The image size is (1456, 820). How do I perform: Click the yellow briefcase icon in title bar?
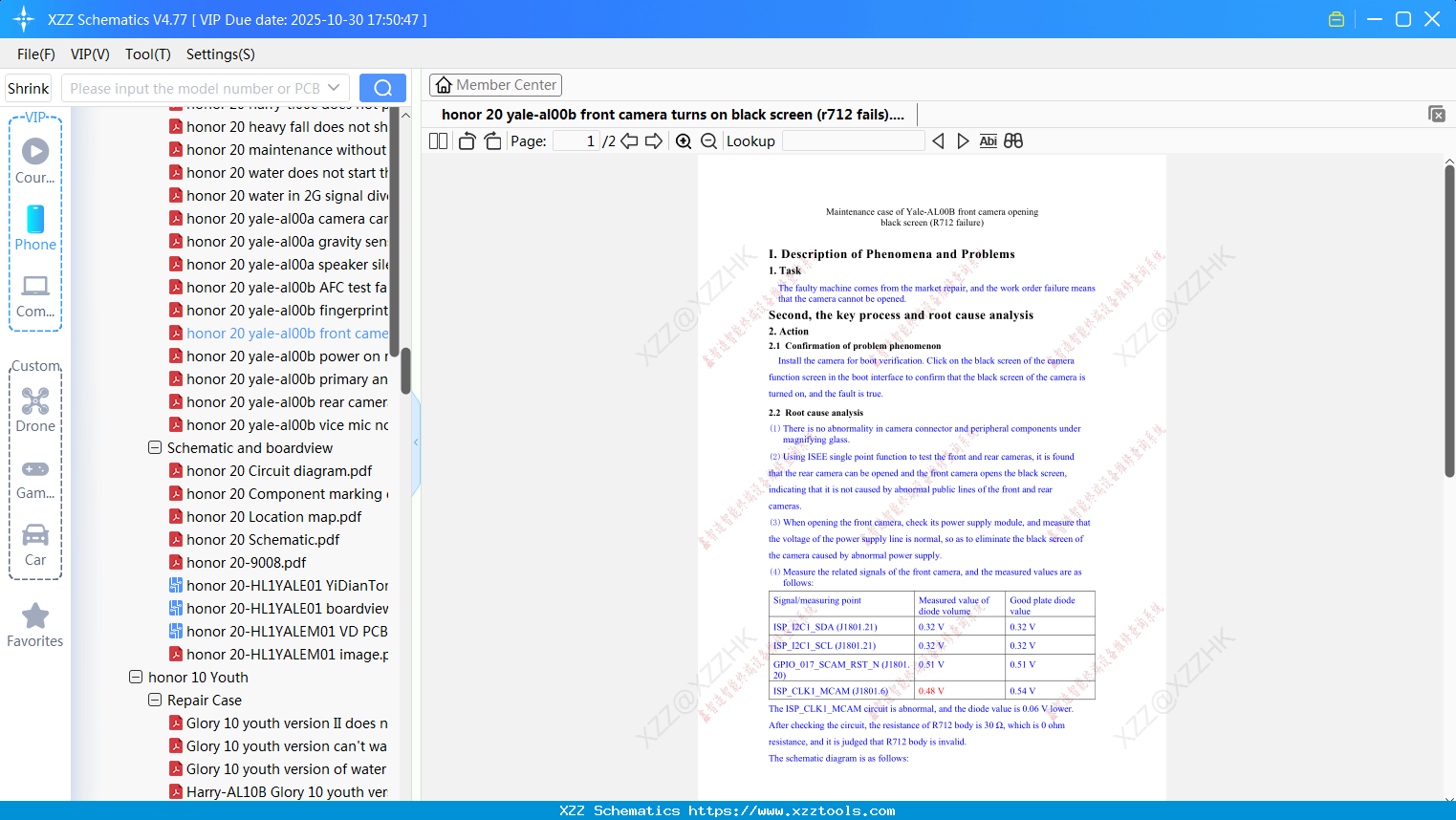point(1336,19)
